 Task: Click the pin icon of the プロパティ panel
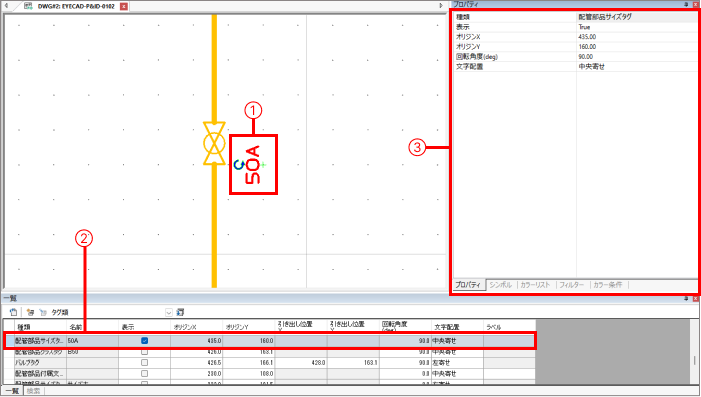pyautogui.click(x=686, y=4)
